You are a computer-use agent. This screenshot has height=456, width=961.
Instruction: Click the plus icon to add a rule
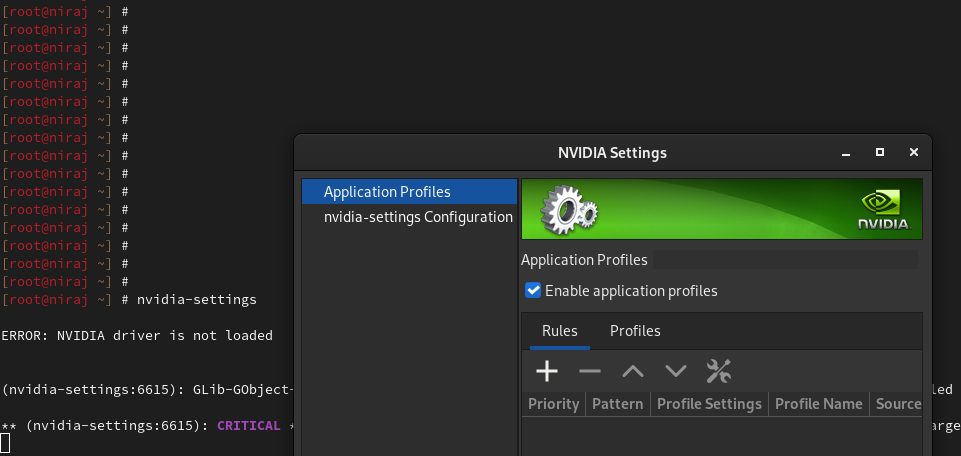pyautogui.click(x=547, y=371)
